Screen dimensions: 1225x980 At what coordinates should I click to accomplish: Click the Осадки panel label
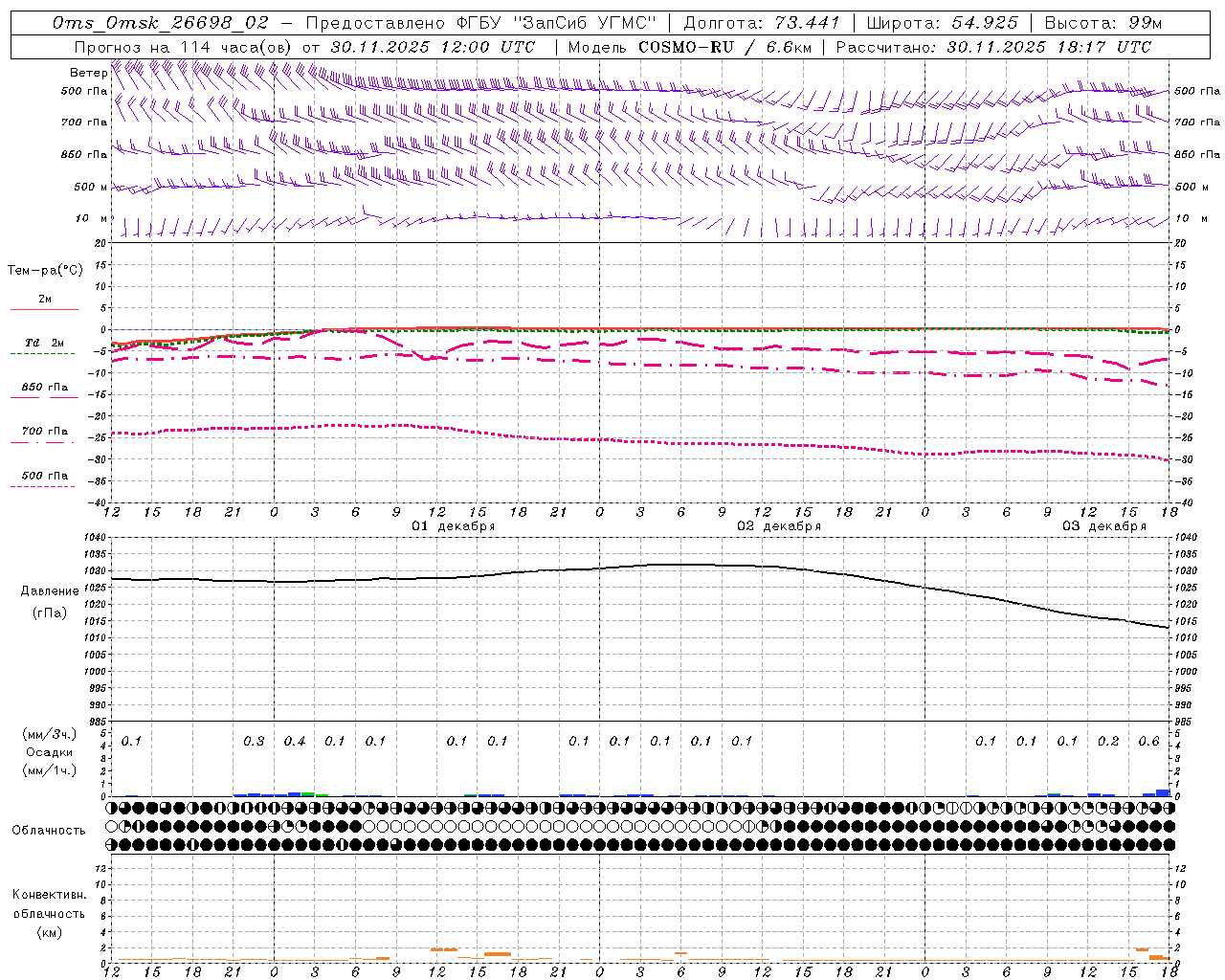click(50, 752)
